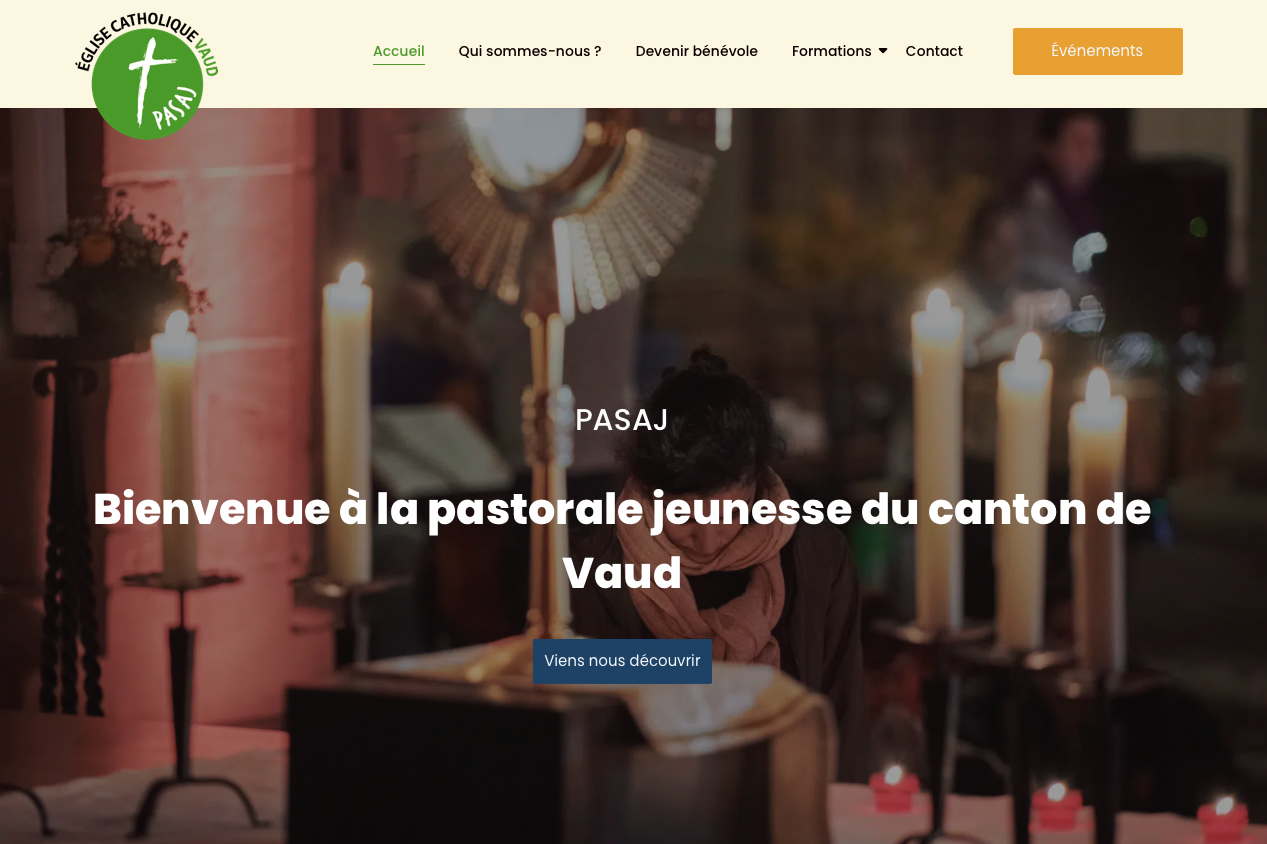Image resolution: width=1267 pixels, height=844 pixels.
Task: Click the red votive candle at bottom right
Action: pyautogui.click(x=1223, y=818)
